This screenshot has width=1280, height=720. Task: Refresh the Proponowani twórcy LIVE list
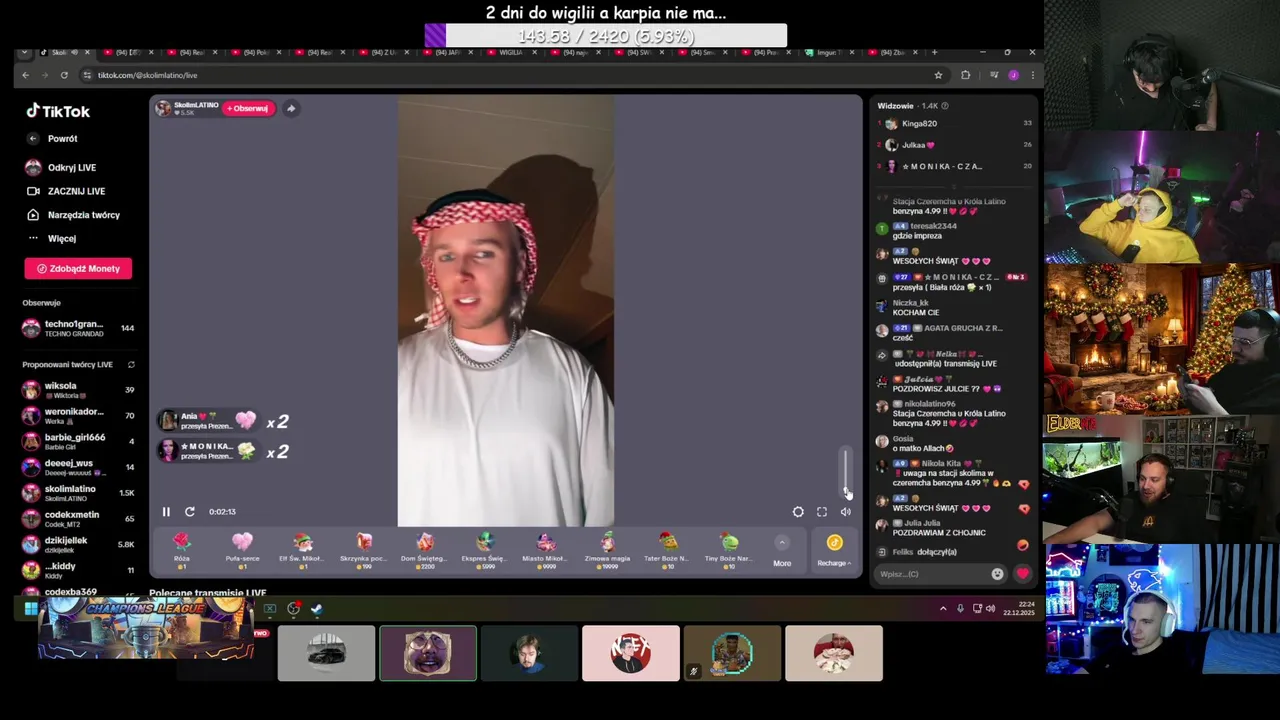tap(131, 365)
